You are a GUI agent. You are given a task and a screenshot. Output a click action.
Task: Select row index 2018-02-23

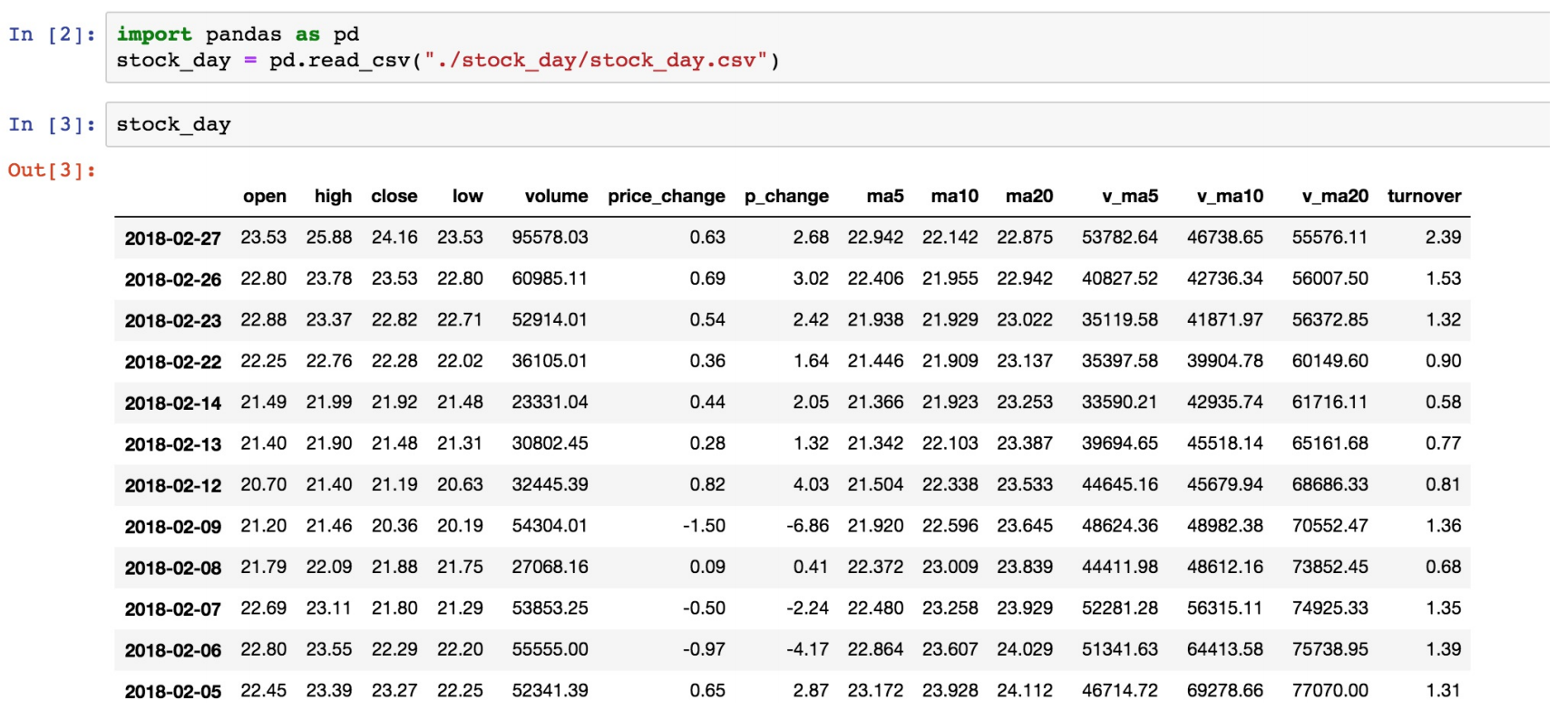coord(172,321)
